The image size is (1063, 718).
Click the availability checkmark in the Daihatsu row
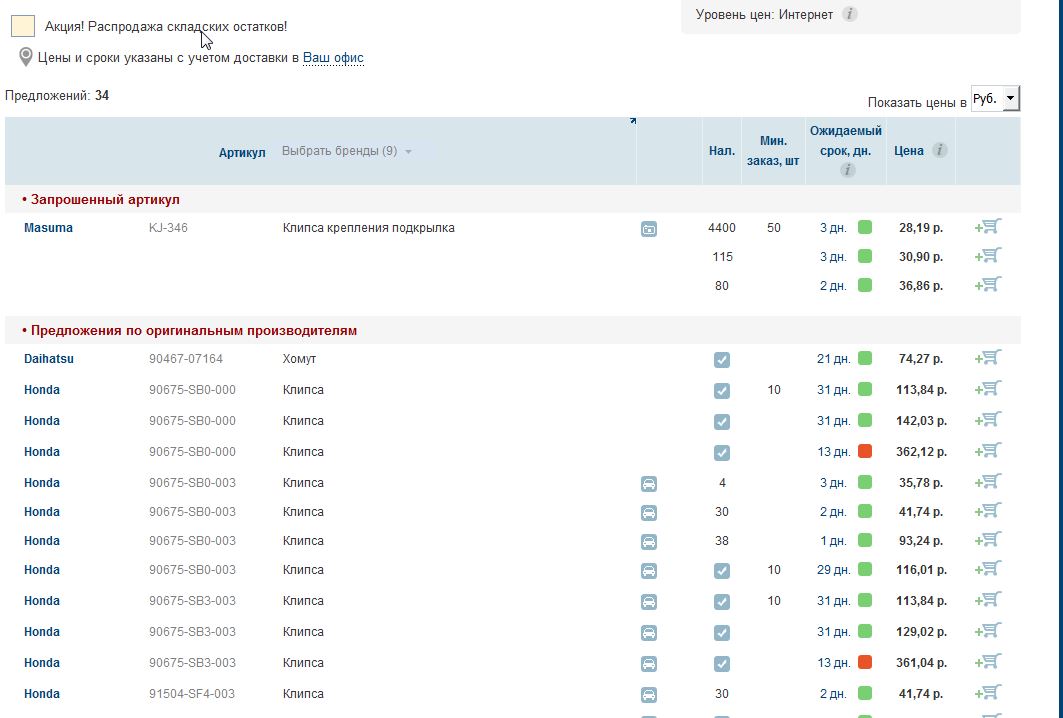(722, 360)
